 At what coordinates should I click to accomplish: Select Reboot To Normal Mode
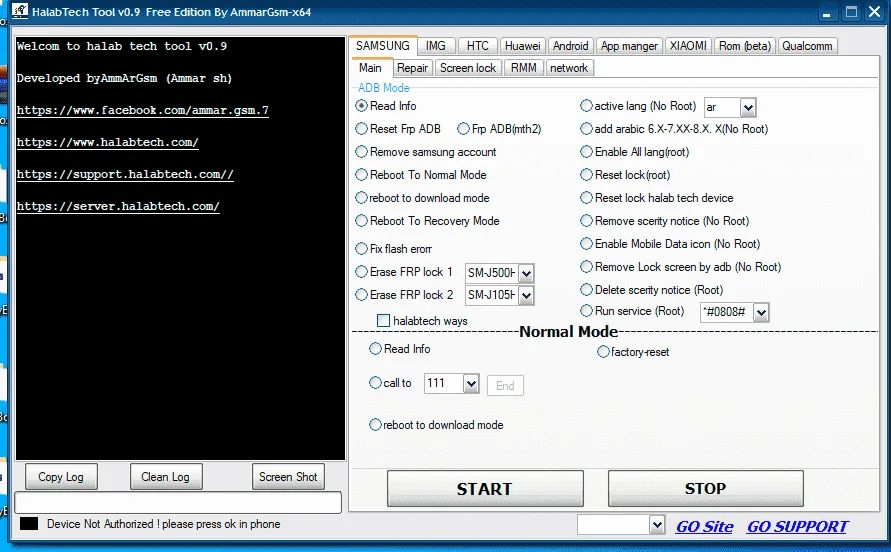point(361,175)
